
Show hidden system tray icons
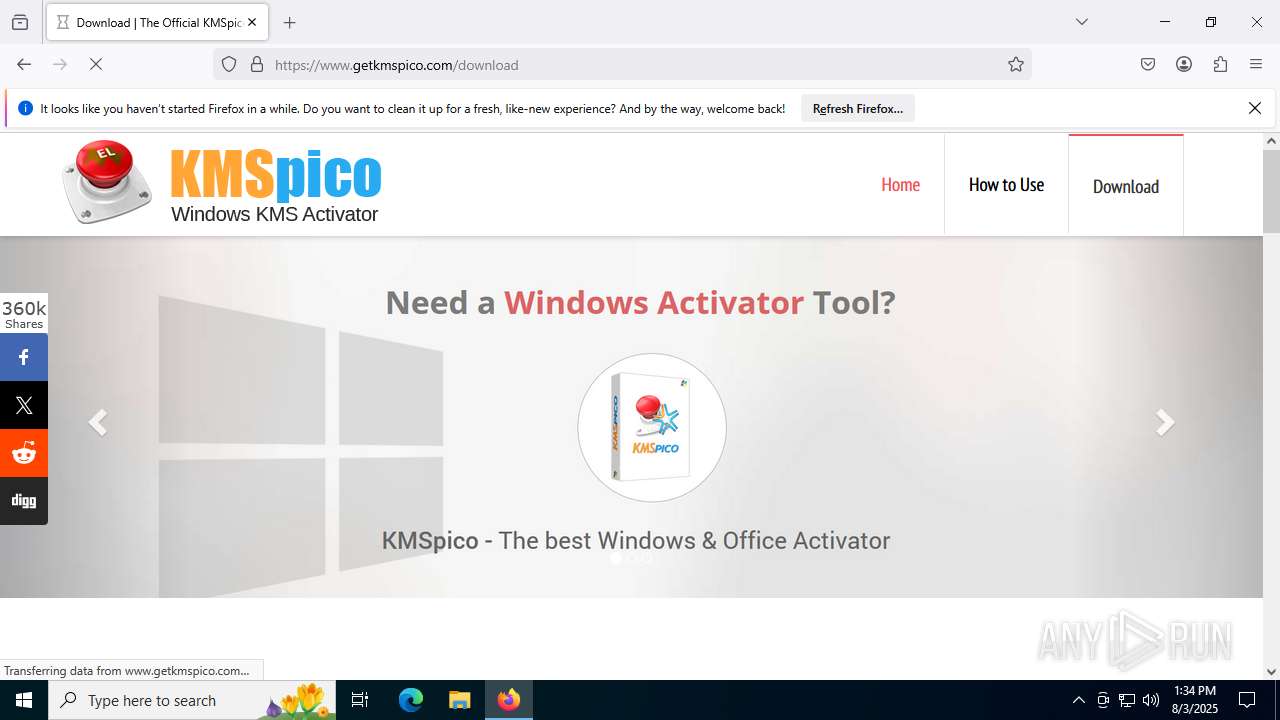click(x=1078, y=700)
